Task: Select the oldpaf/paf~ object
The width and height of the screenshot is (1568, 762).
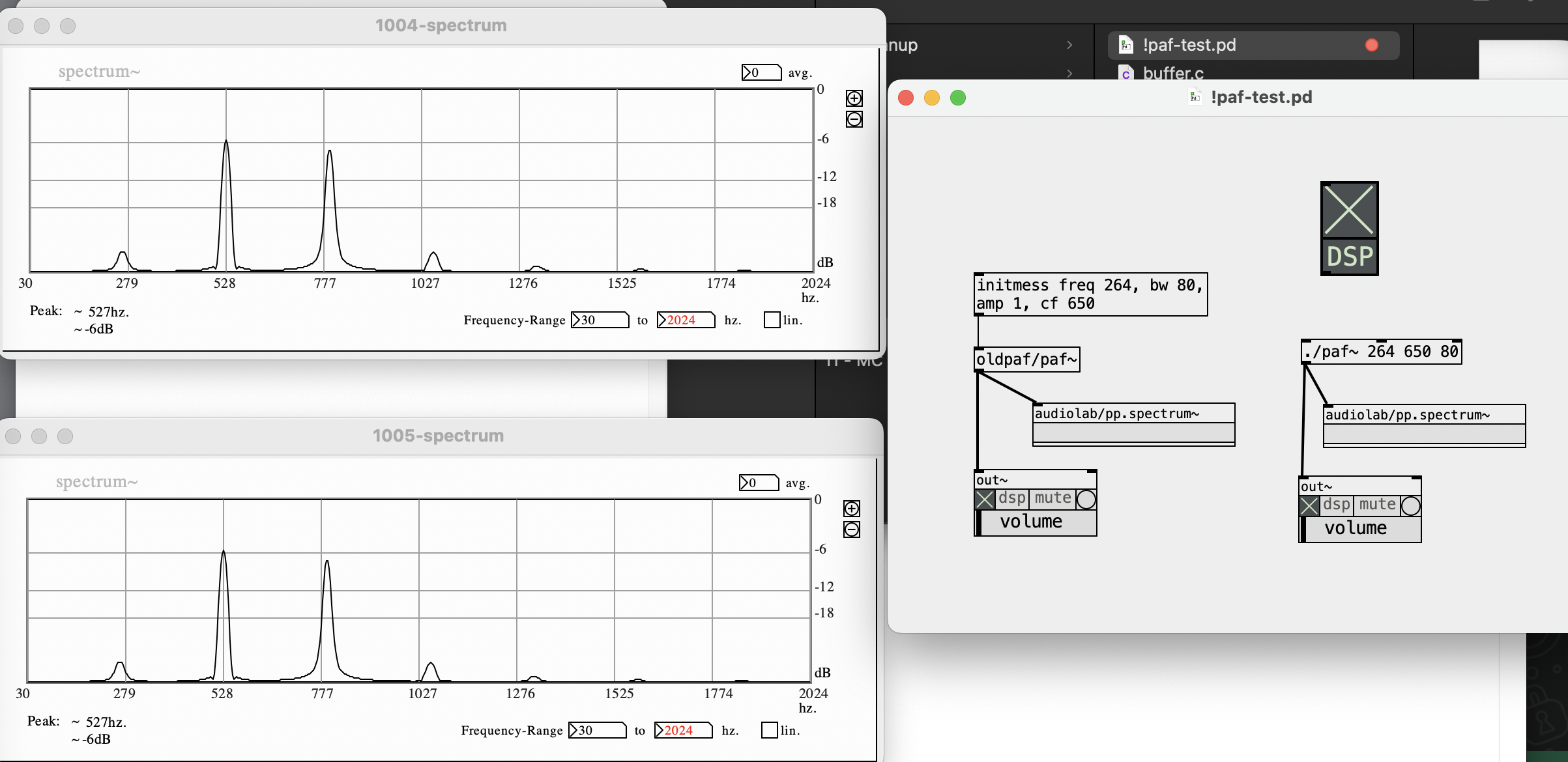Action: pyautogui.click(x=1026, y=359)
